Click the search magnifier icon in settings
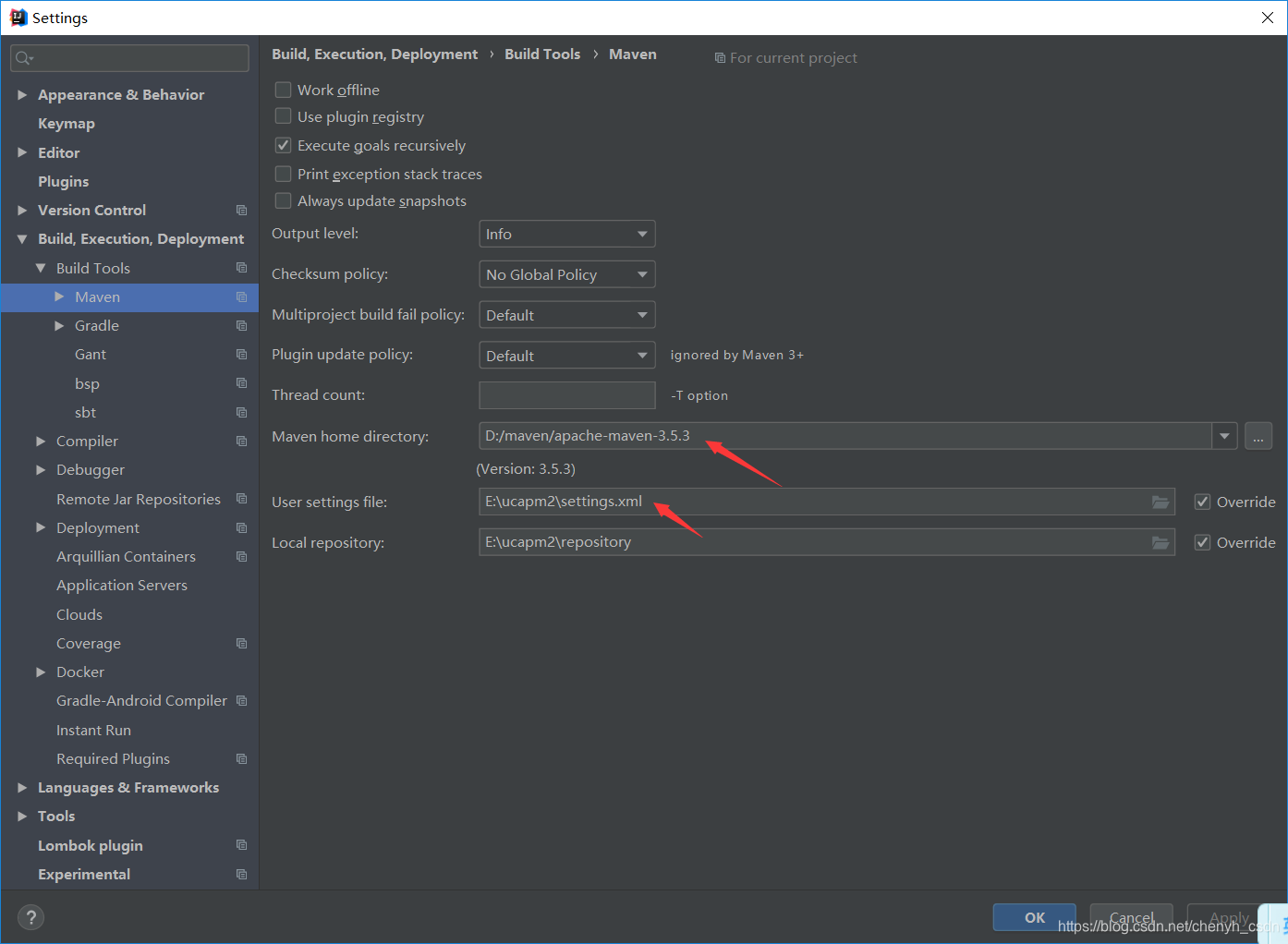This screenshot has height=944, width=1288. tap(23, 58)
